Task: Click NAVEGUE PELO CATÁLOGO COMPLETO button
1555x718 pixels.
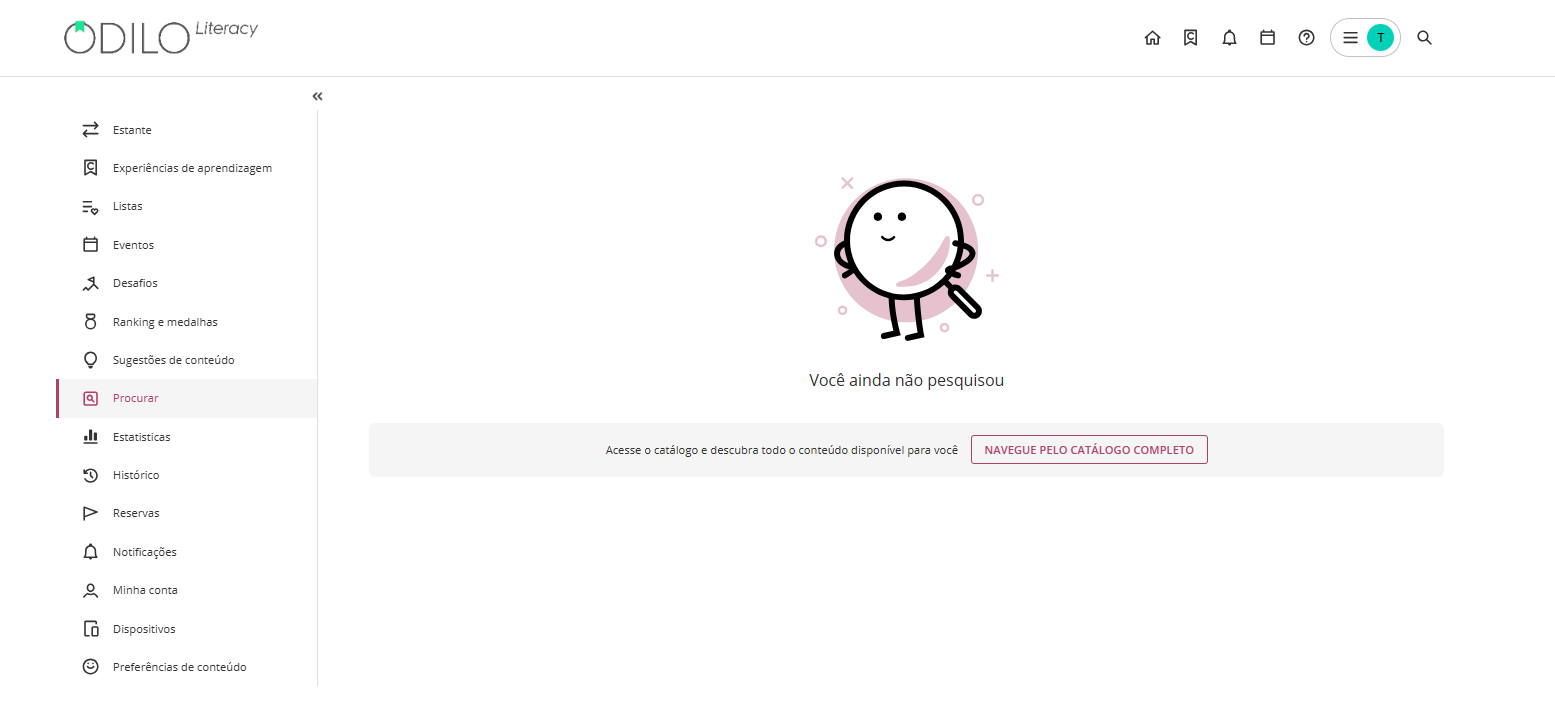Action: pyautogui.click(x=1089, y=450)
